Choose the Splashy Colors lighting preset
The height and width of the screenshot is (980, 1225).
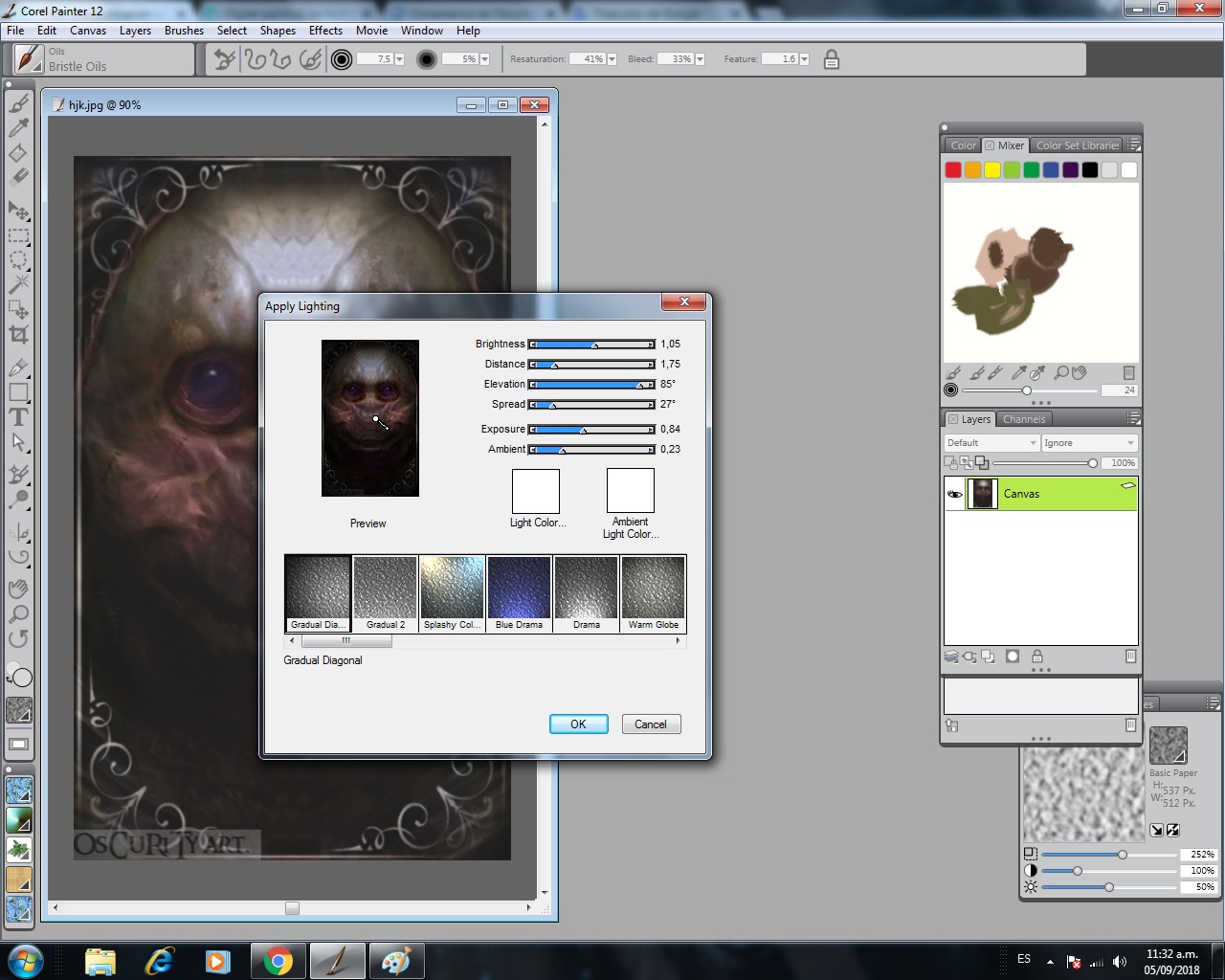(x=452, y=593)
